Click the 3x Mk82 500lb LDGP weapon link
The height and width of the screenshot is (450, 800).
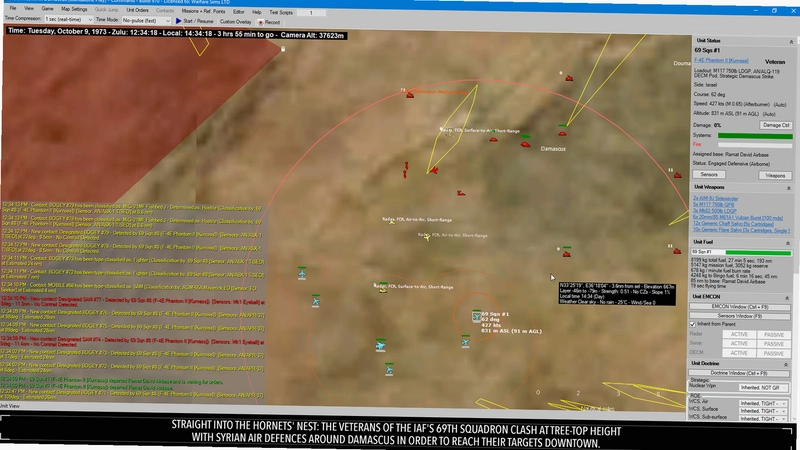click(x=715, y=211)
